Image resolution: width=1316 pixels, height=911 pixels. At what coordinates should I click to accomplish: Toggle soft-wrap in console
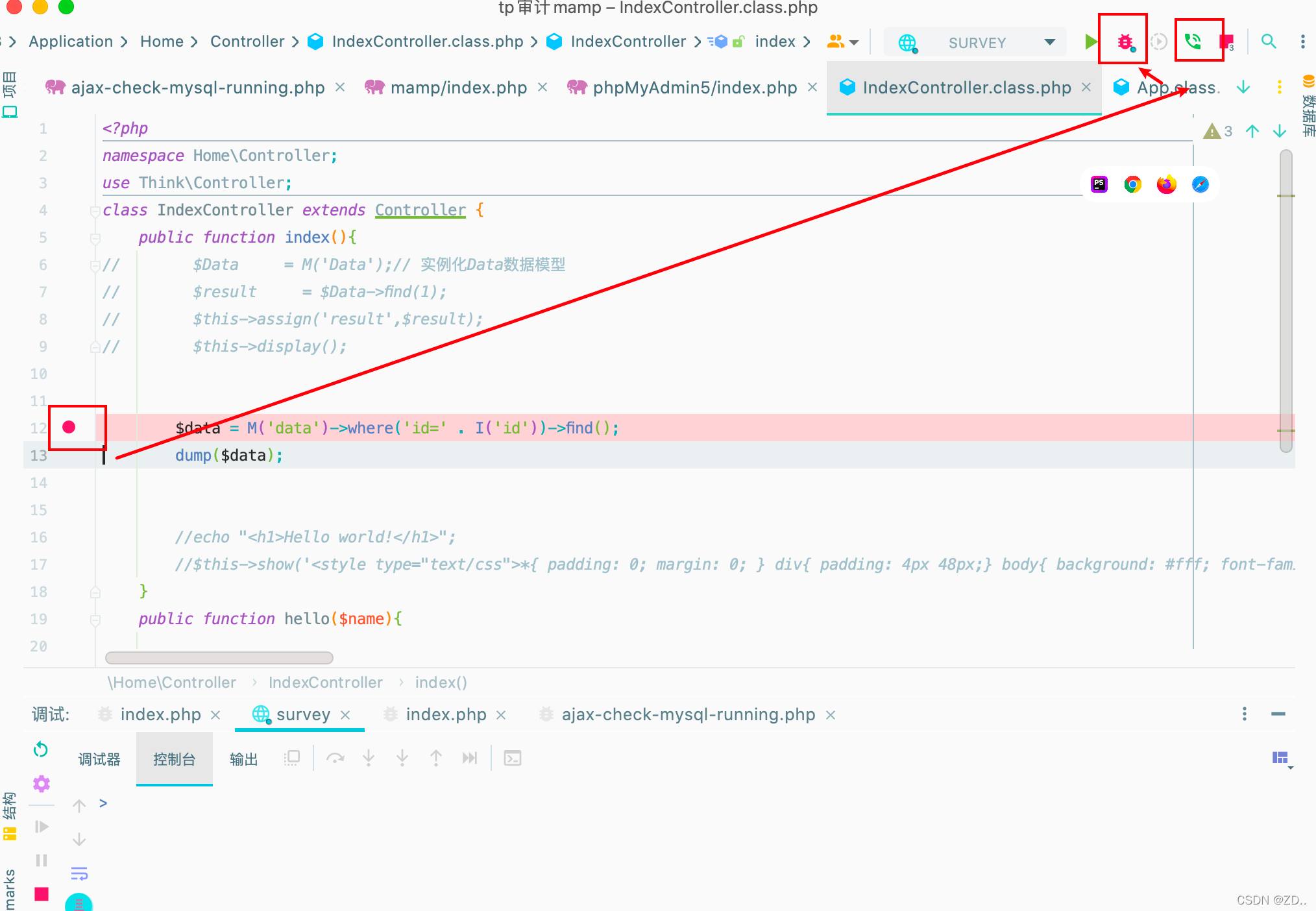(79, 873)
